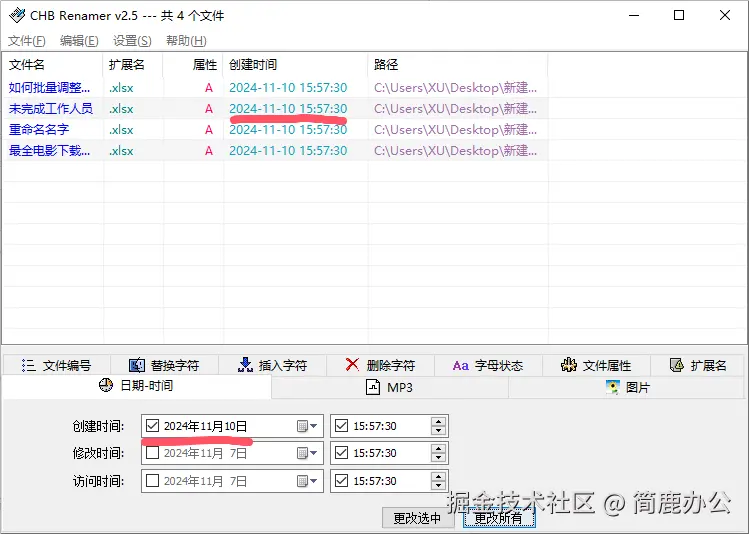This screenshot has width=749, height=534.
Task: Switch to the 文件编号 tab
Action: (57, 365)
